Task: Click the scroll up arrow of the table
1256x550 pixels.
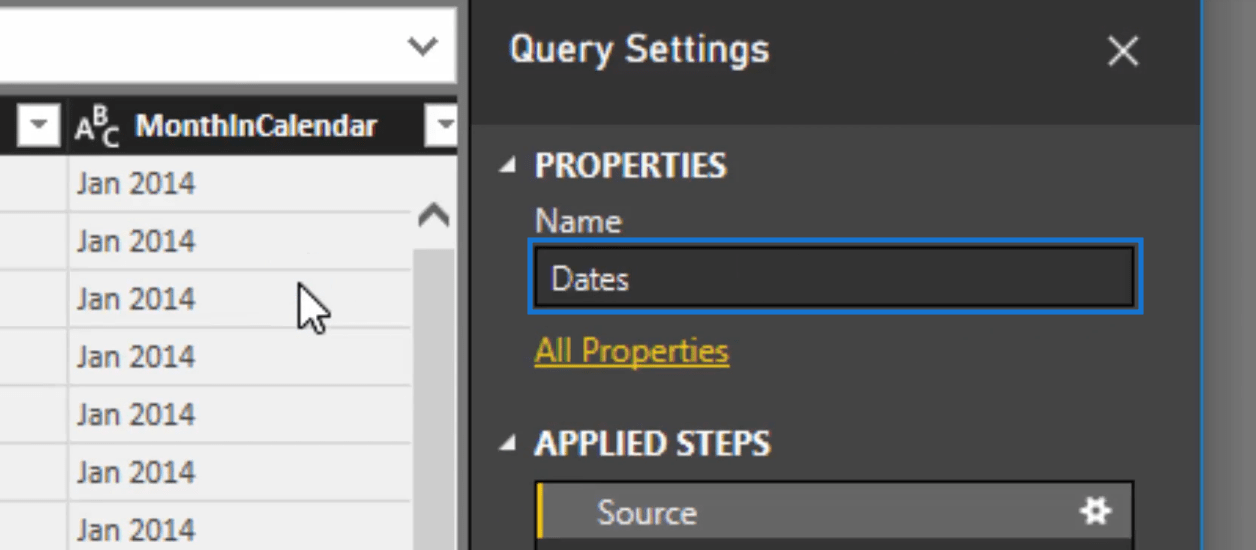Action: point(433,215)
